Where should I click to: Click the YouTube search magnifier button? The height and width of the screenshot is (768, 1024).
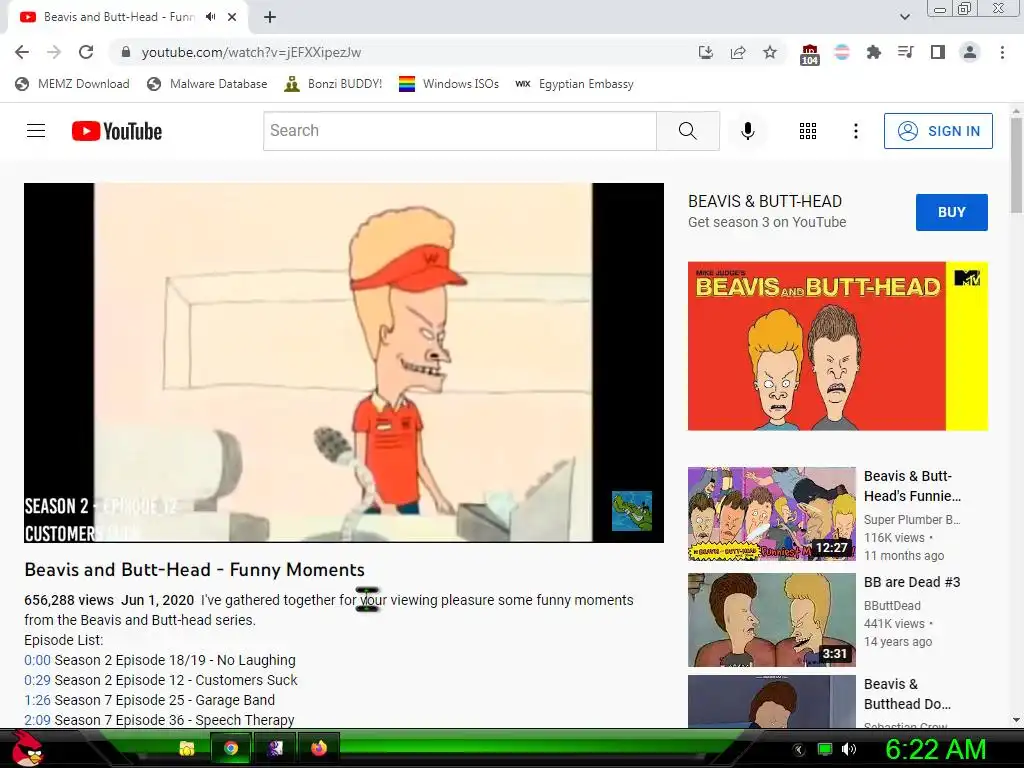[688, 131]
